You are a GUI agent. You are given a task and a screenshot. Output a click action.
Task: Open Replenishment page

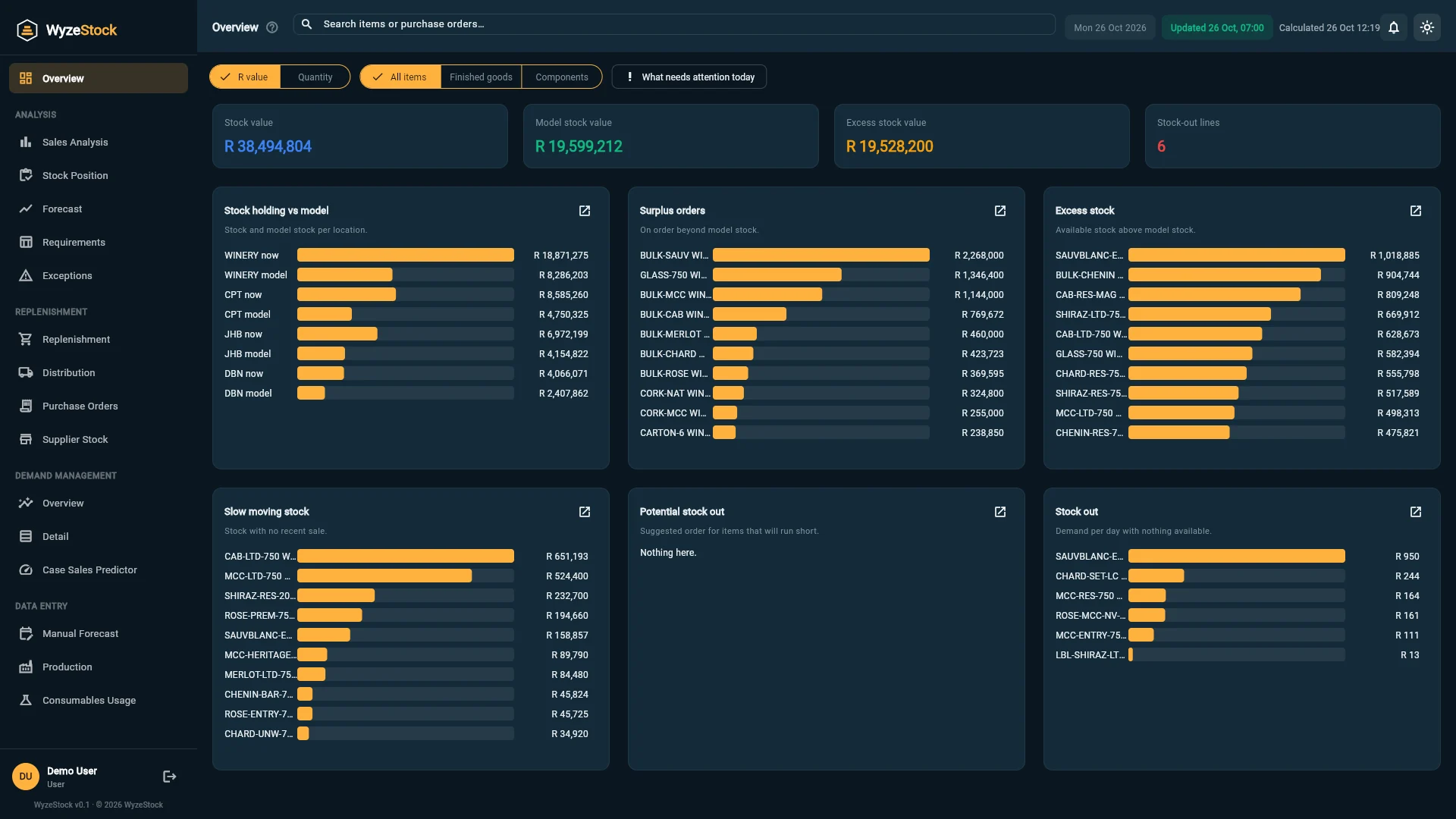(x=99, y=339)
